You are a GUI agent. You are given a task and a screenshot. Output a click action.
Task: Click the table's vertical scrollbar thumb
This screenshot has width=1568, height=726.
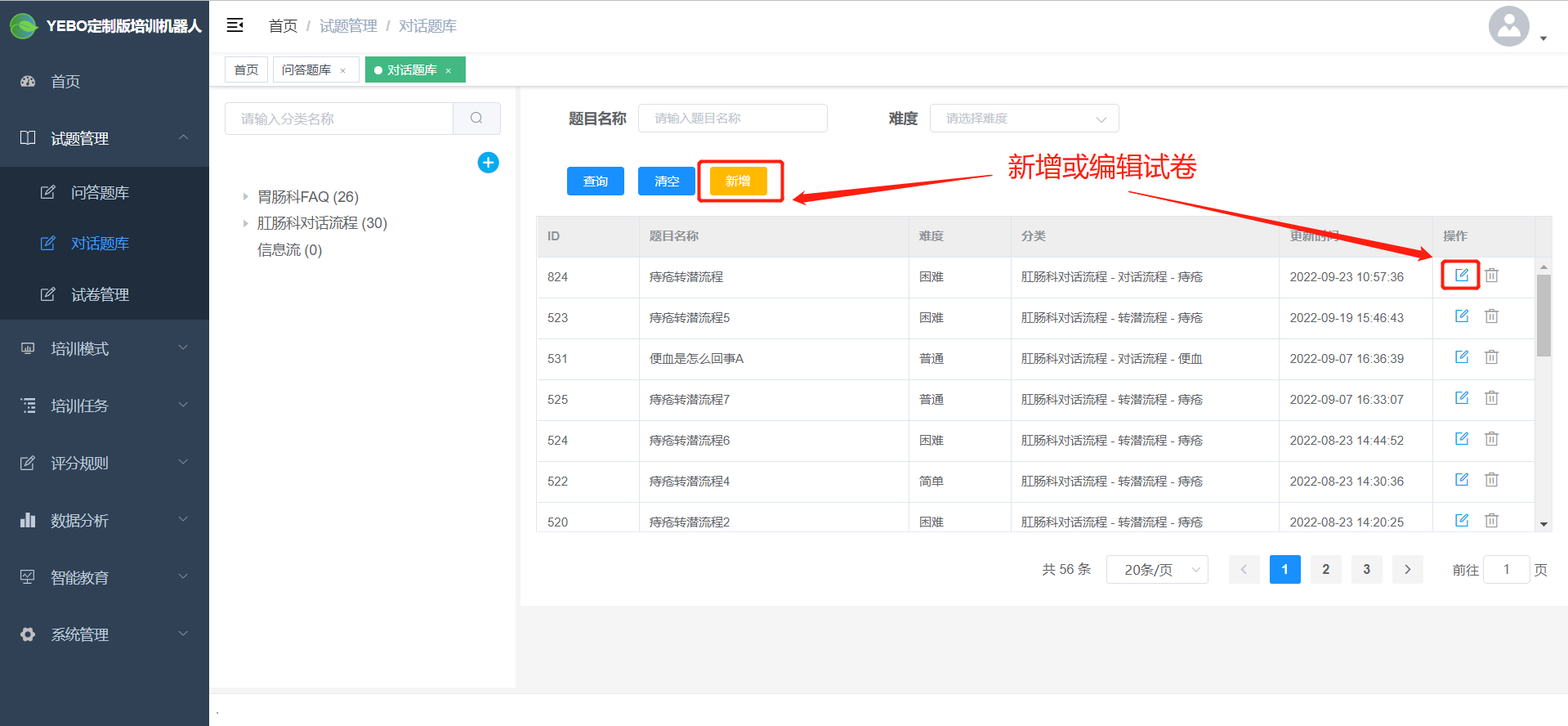click(1543, 315)
